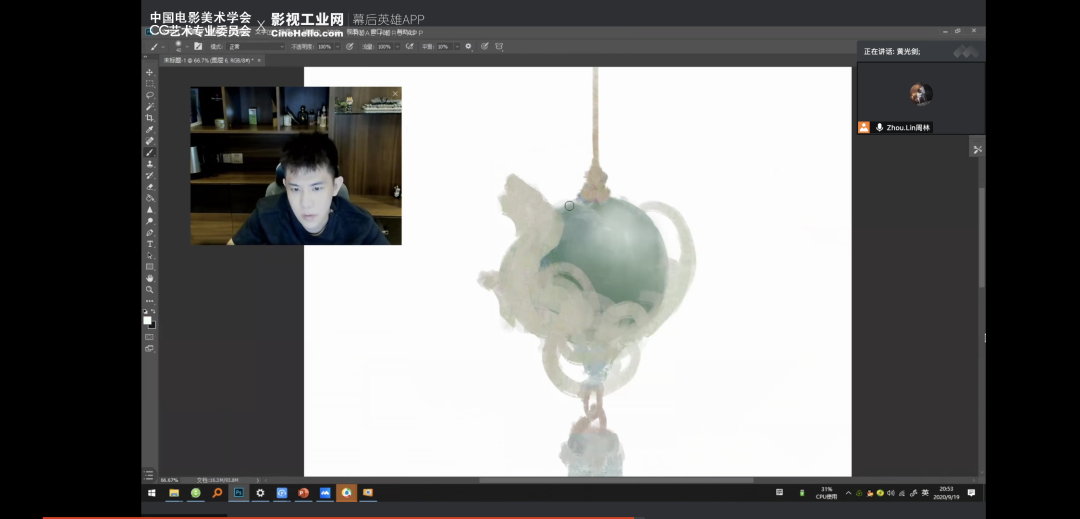Open the blending mode dropdown
Screen dimensions: 1080x519
point(256,46)
